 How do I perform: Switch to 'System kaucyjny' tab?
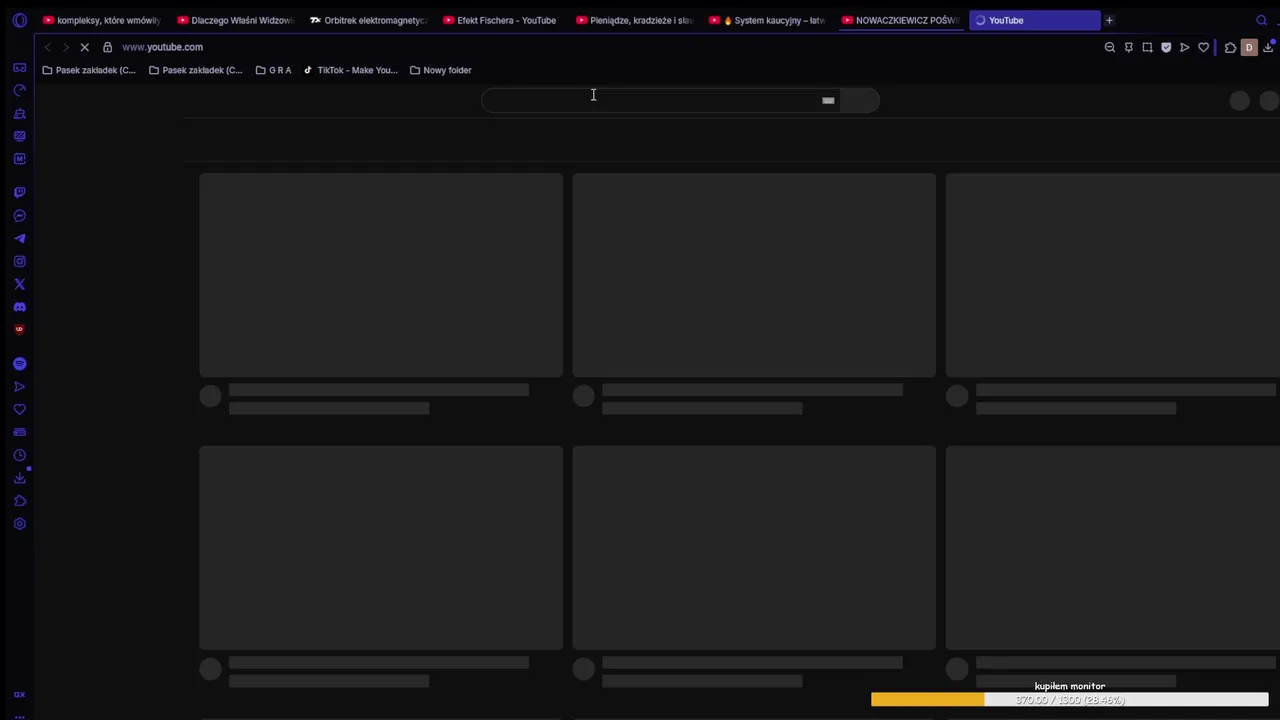pyautogui.click(x=768, y=20)
